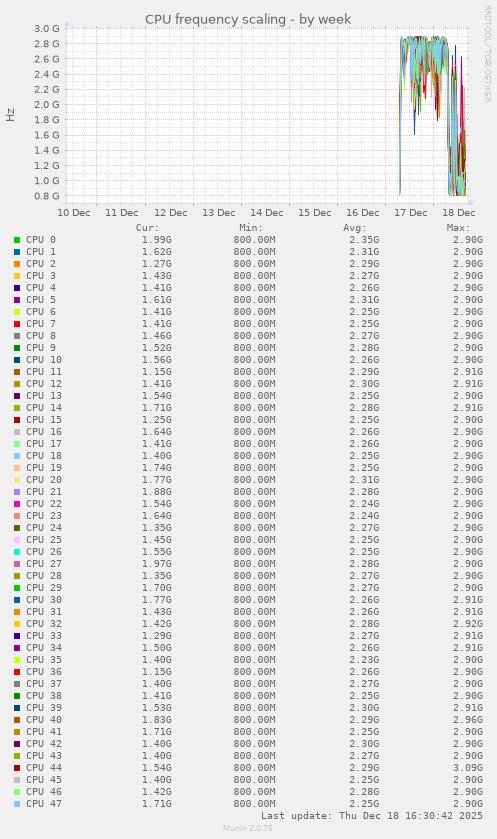Click the Cur: column header
497x839 pixels.
point(147,228)
